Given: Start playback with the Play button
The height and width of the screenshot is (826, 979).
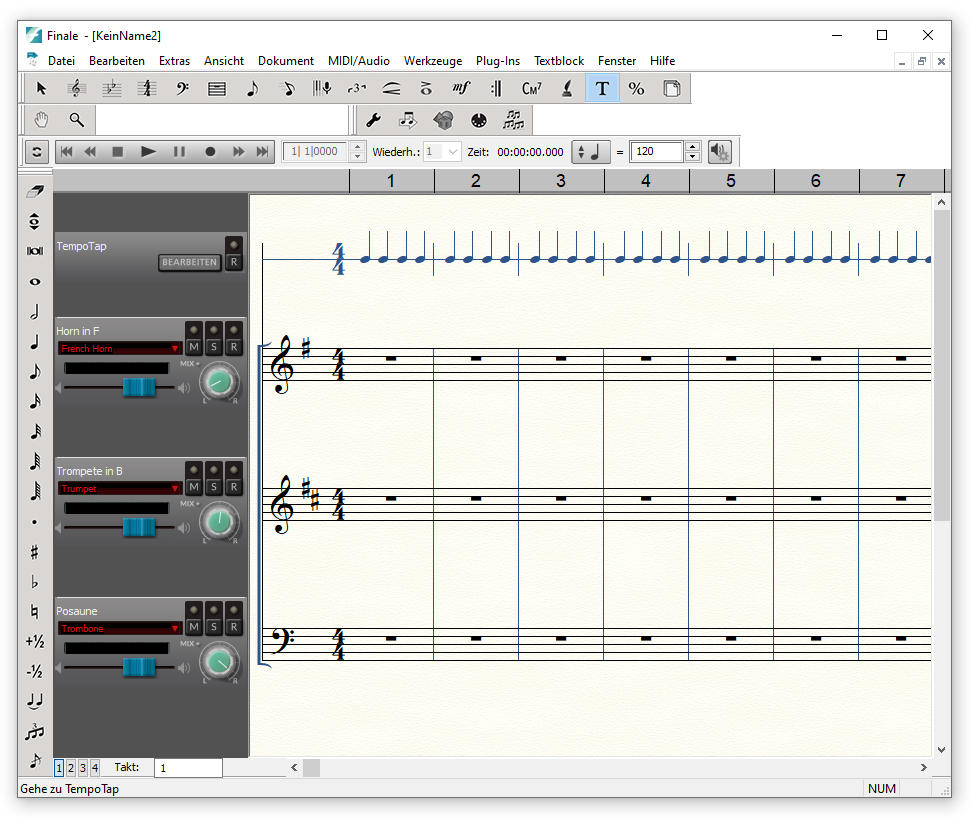Looking at the screenshot, I should tap(148, 152).
